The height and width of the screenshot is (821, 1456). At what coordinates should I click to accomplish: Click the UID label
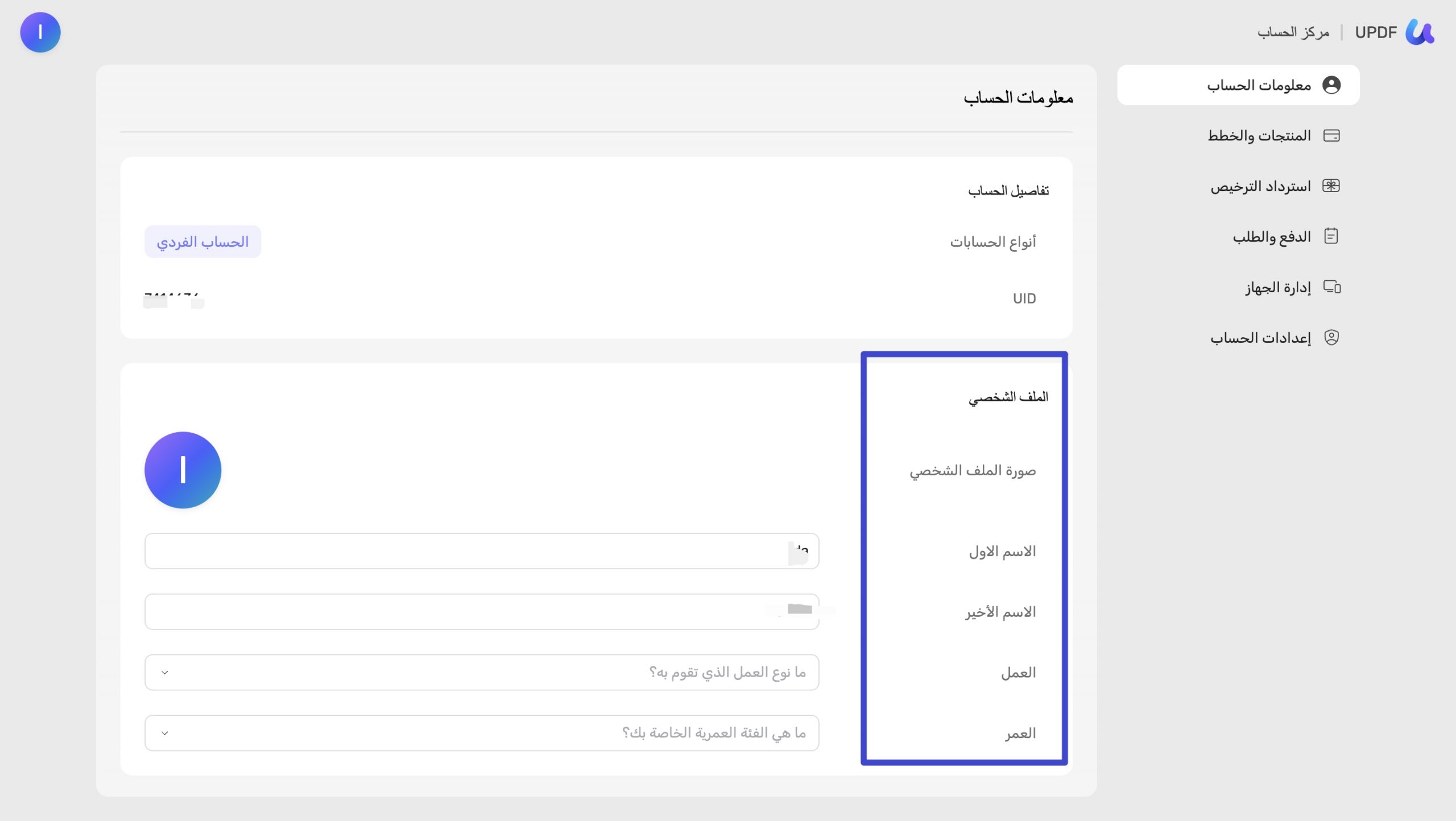[x=1024, y=298]
